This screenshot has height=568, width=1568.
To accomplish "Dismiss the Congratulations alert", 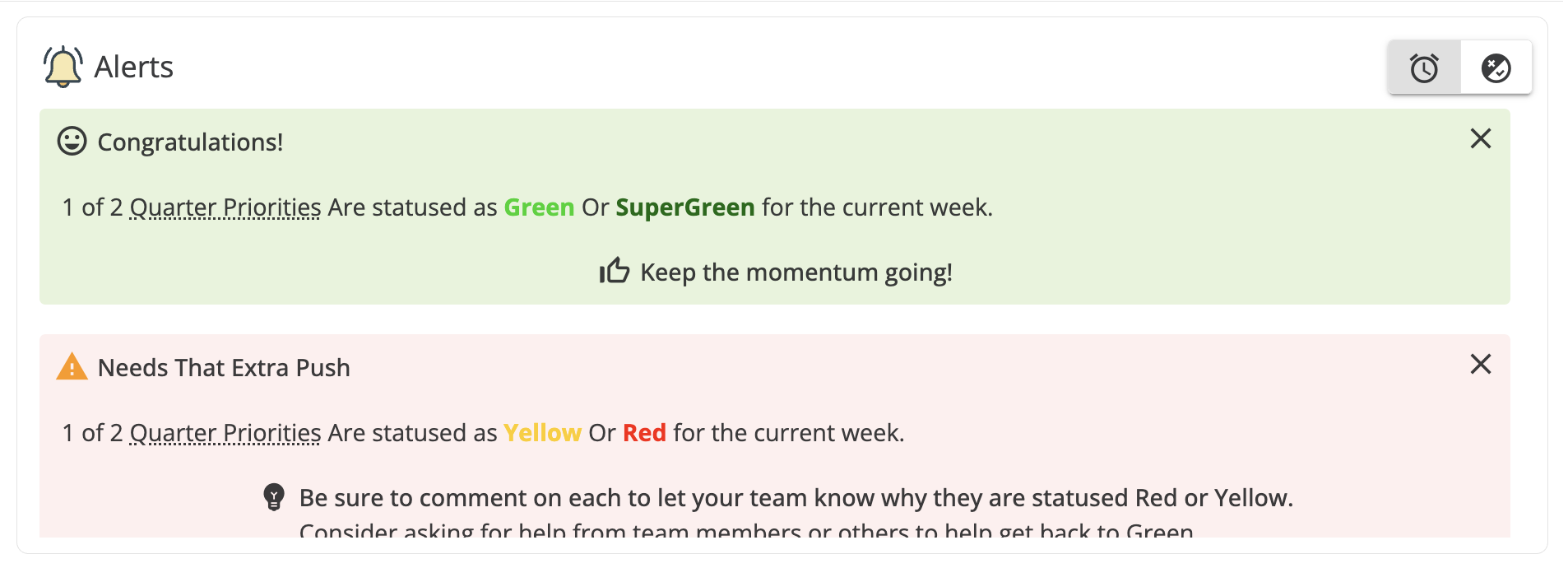I will [x=1481, y=138].
